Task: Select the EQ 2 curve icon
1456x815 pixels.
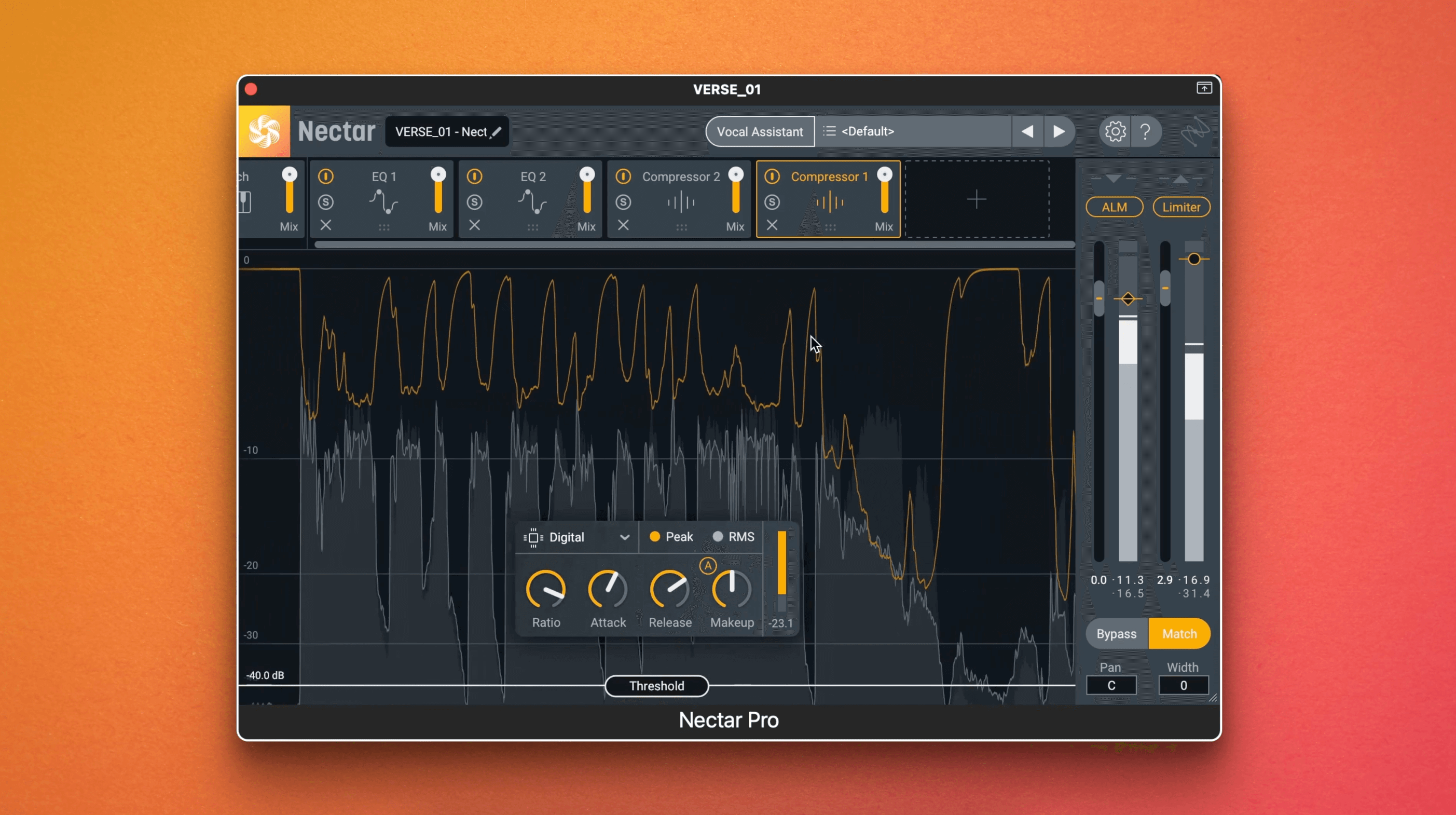Action: [x=532, y=202]
